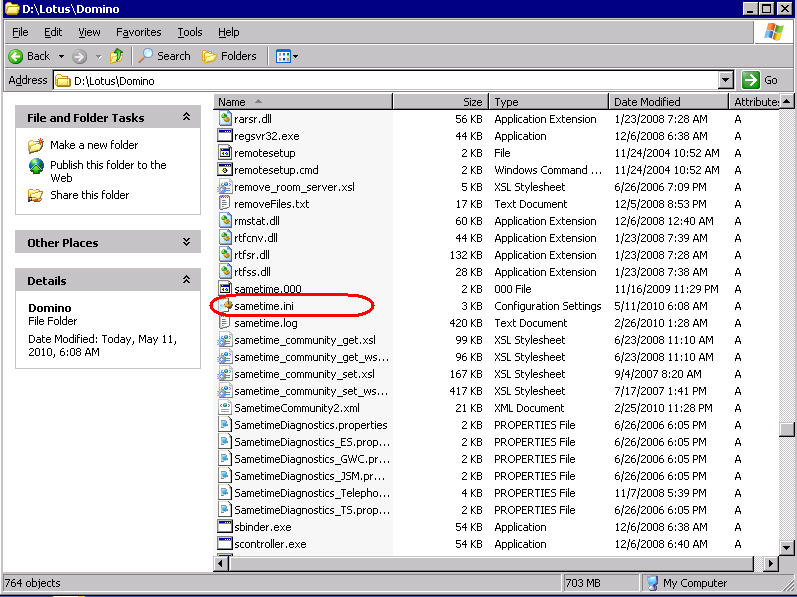This screenshot has width=797, height=597.
Task: Sort by the Date Modified column header
Action: [x=668, y=102]
